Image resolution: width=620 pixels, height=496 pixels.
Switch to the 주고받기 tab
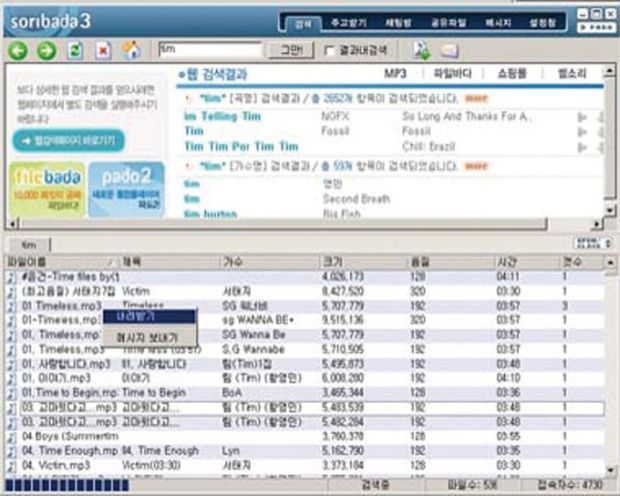(350, 23)
